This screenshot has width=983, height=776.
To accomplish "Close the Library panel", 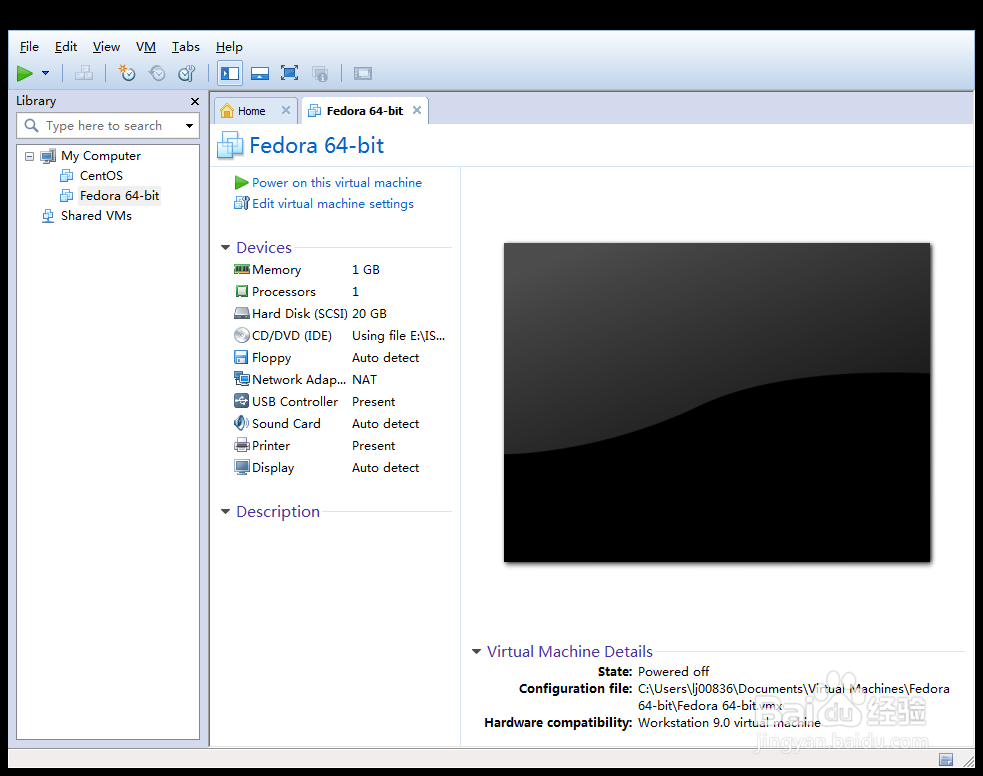I will coord(195,102).
